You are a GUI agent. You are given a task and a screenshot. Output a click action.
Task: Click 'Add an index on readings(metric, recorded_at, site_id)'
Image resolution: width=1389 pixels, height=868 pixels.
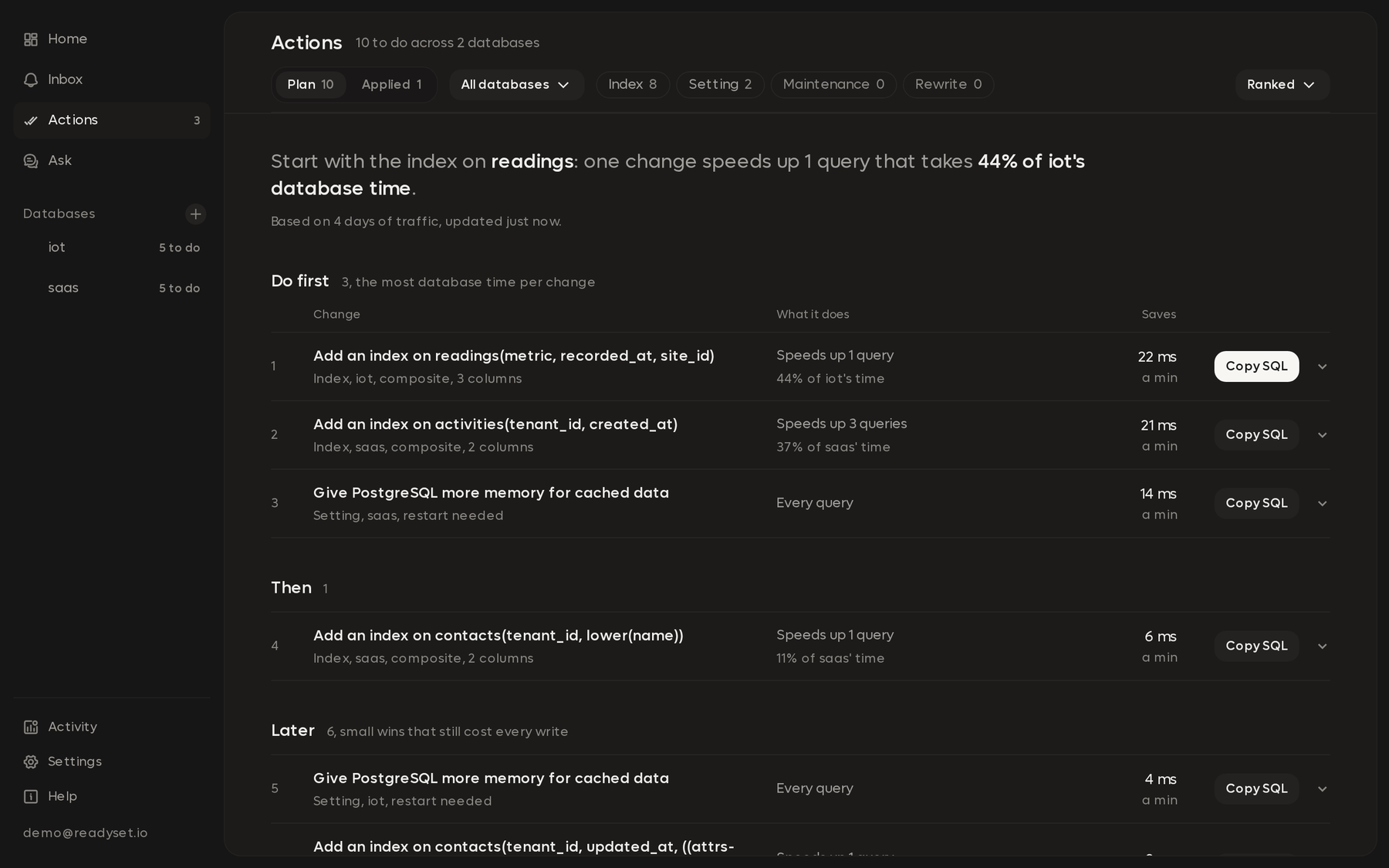pos(514,356)
